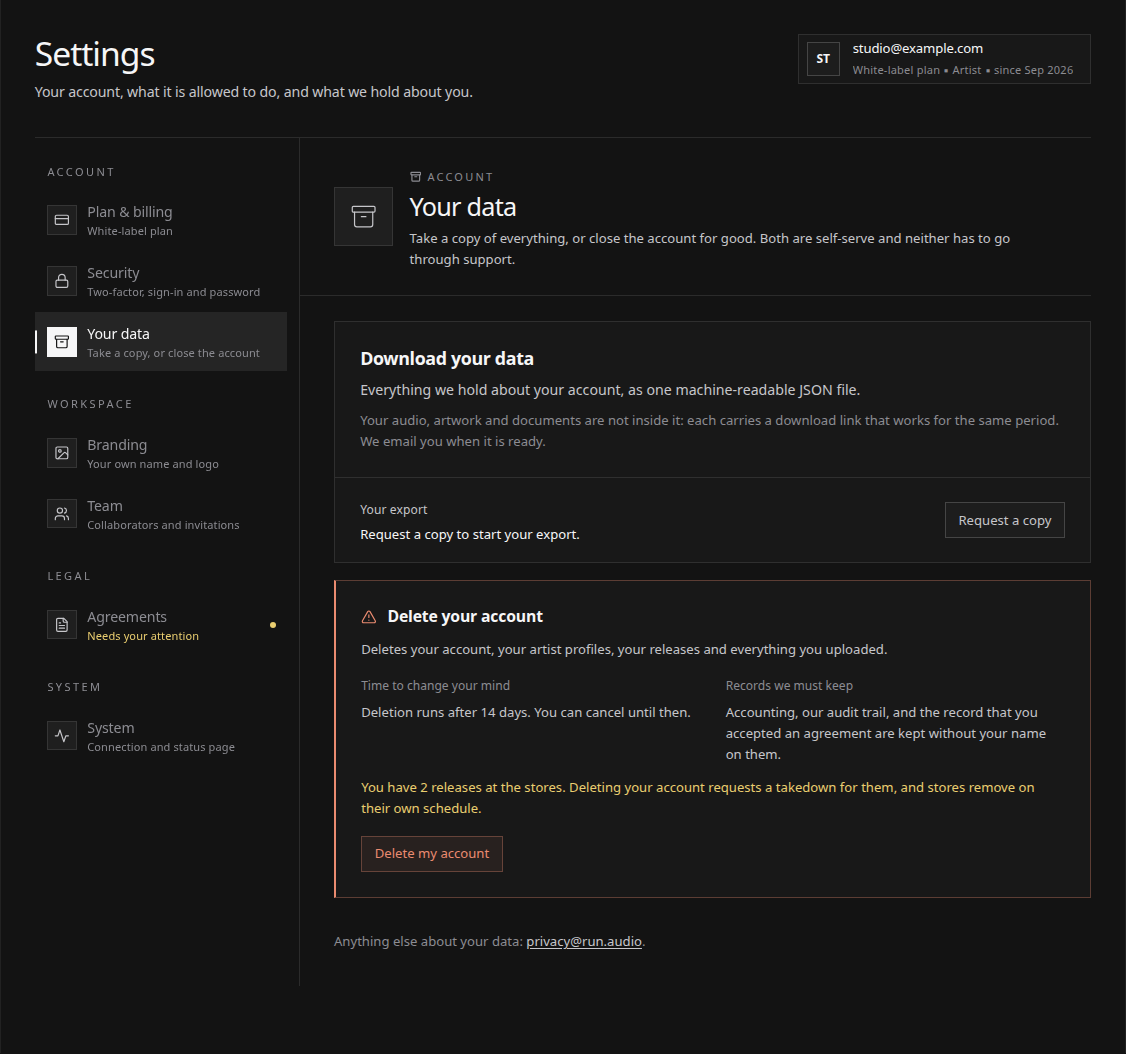Click the warning triangle icon by Delete your account
The height and width of the screenshot is (1054, 1126).
click(x=369, y=617)
